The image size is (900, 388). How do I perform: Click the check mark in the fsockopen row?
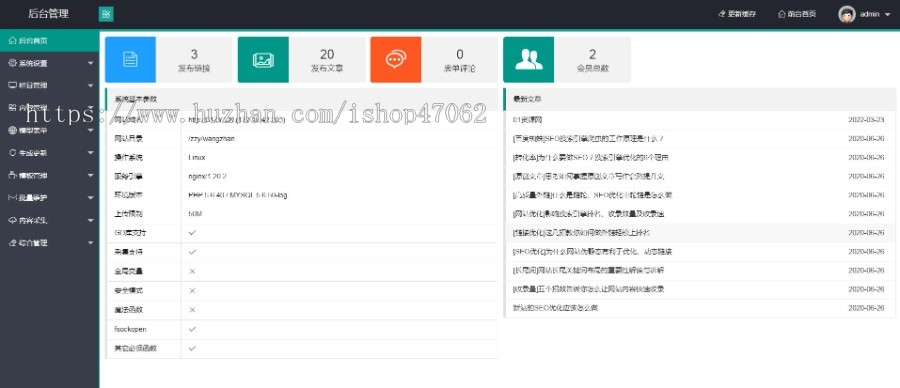click(192, 329)
